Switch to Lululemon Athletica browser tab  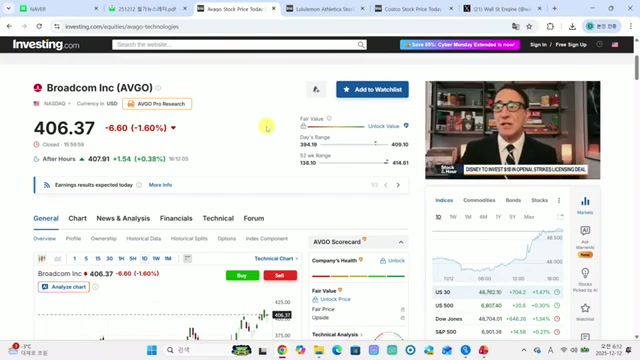325,9
